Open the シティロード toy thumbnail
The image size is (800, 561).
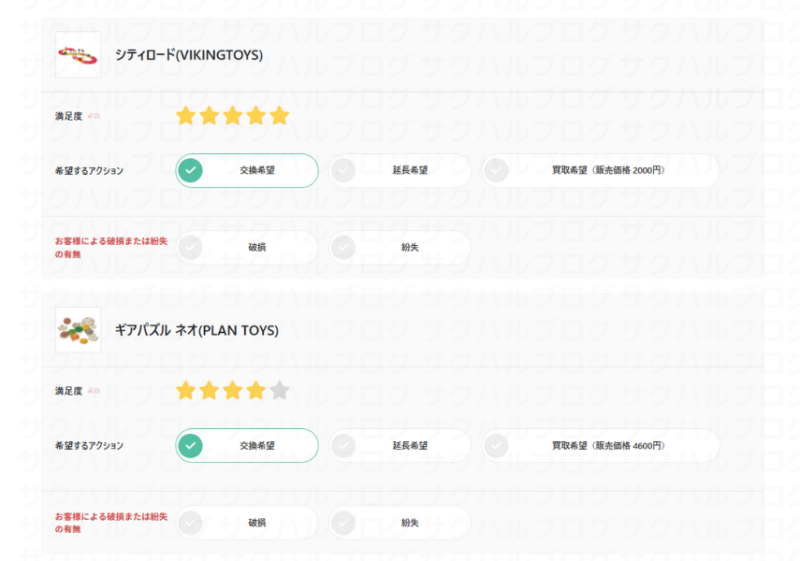click(78, 54)
